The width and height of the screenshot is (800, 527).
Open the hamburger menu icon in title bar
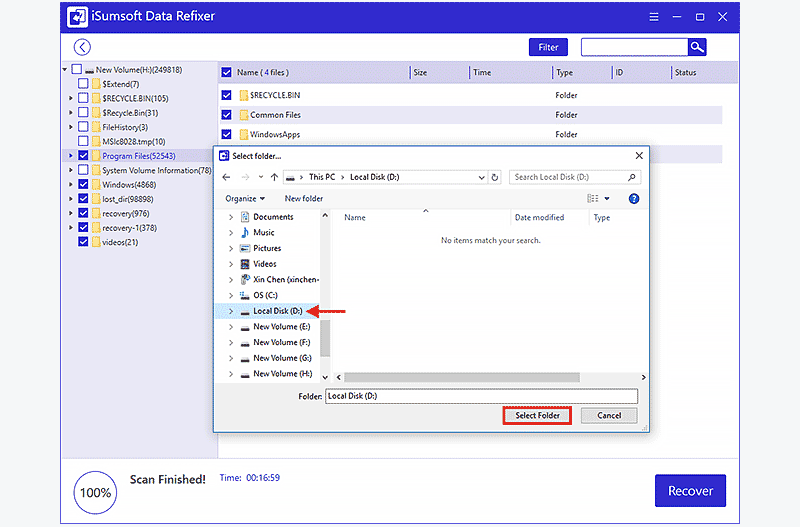click(654, 17)
